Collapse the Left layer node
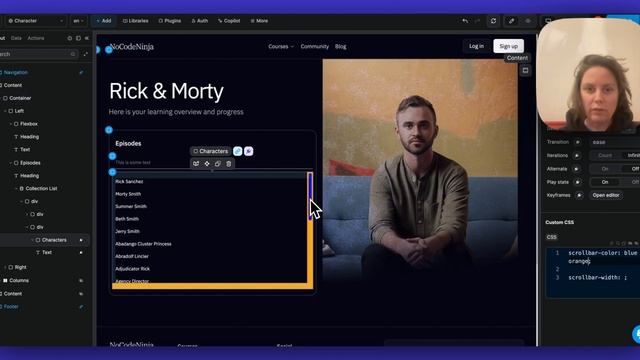 (5, 111)
